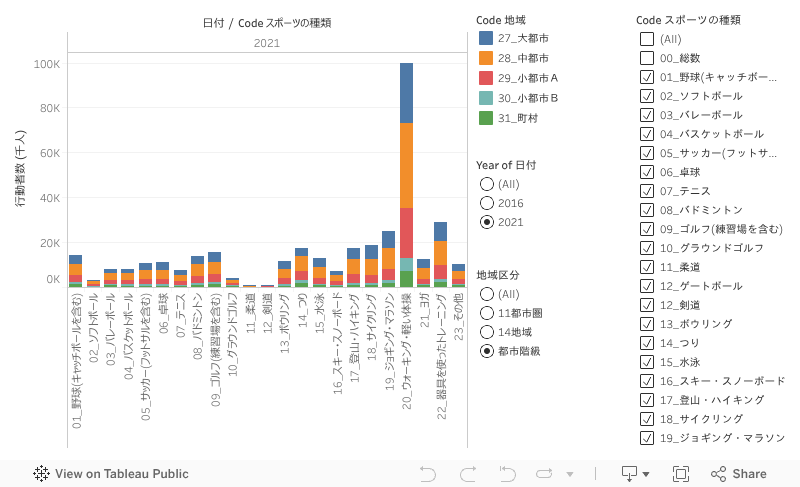
Task: Click the Share text button
Action: point(749,474)
